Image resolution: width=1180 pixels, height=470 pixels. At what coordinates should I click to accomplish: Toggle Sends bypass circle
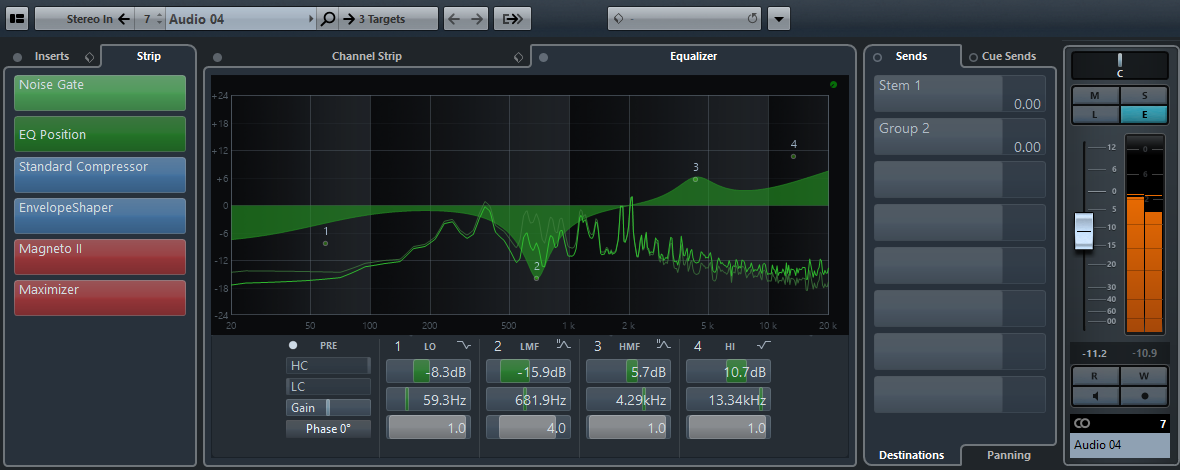877,57
